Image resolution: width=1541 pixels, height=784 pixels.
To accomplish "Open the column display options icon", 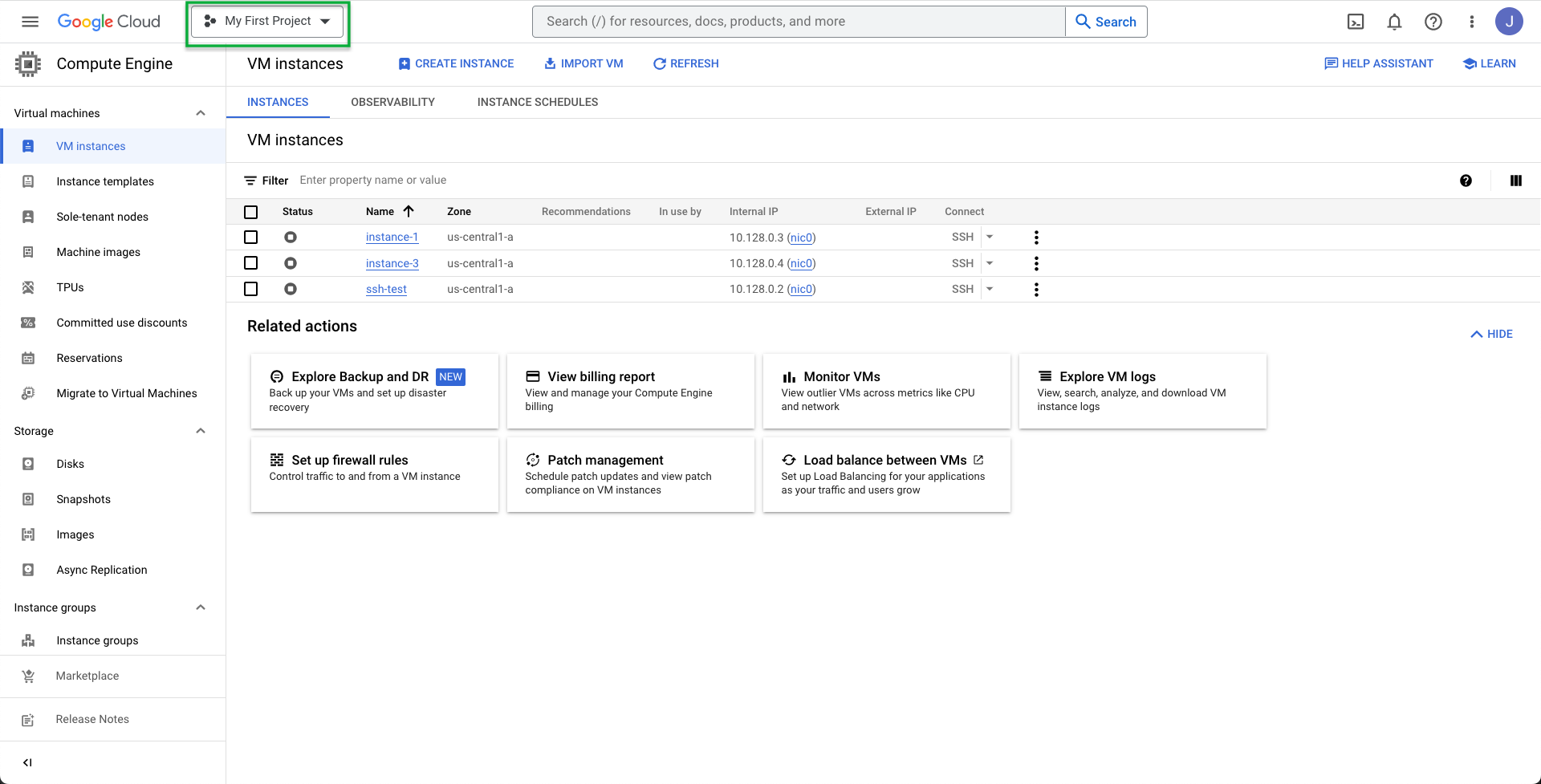I will [x=1516, y=181].
